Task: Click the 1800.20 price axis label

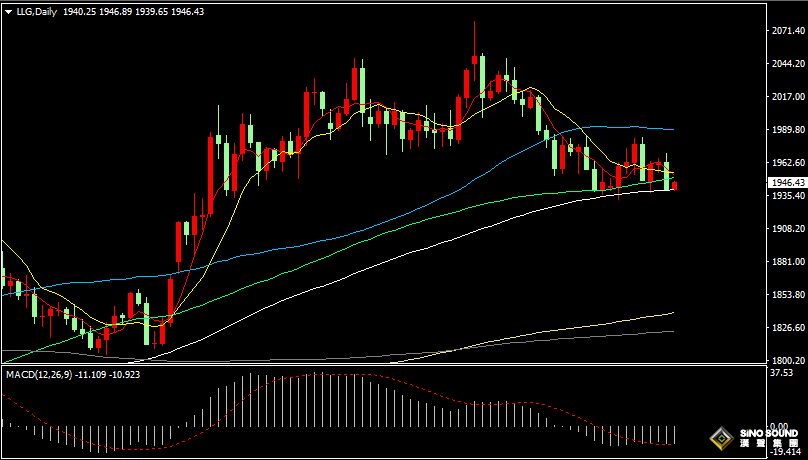Action: point(787,360)
